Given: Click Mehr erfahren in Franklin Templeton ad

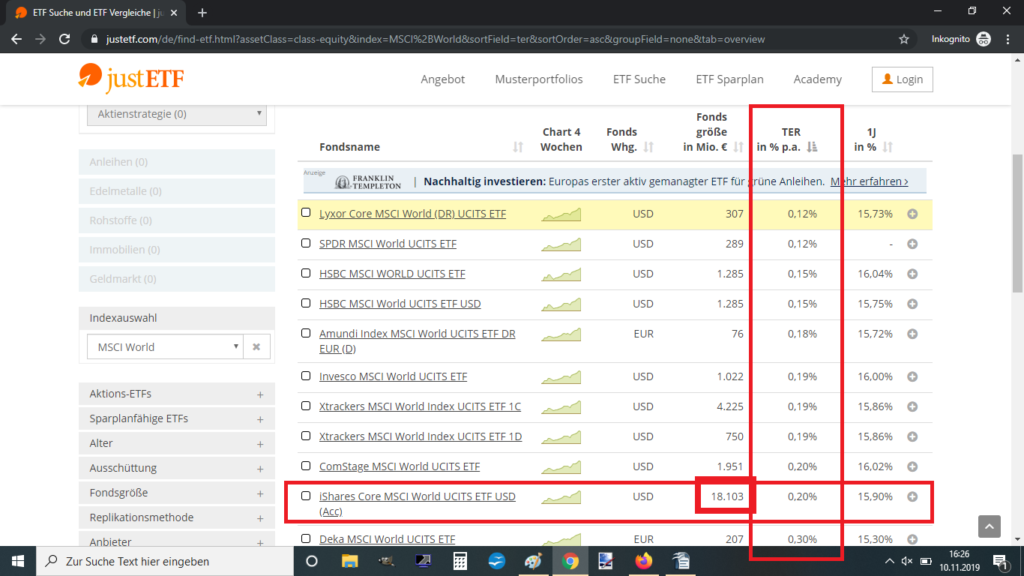Looking at the screenshot, I should pos(869,182).
